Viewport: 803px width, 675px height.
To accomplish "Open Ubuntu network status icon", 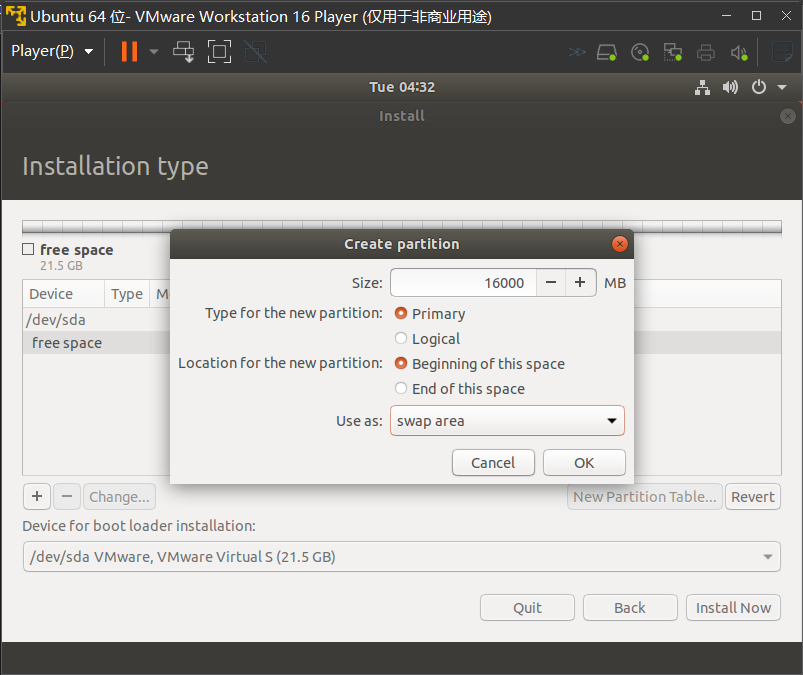I will (x=703, y=87).
